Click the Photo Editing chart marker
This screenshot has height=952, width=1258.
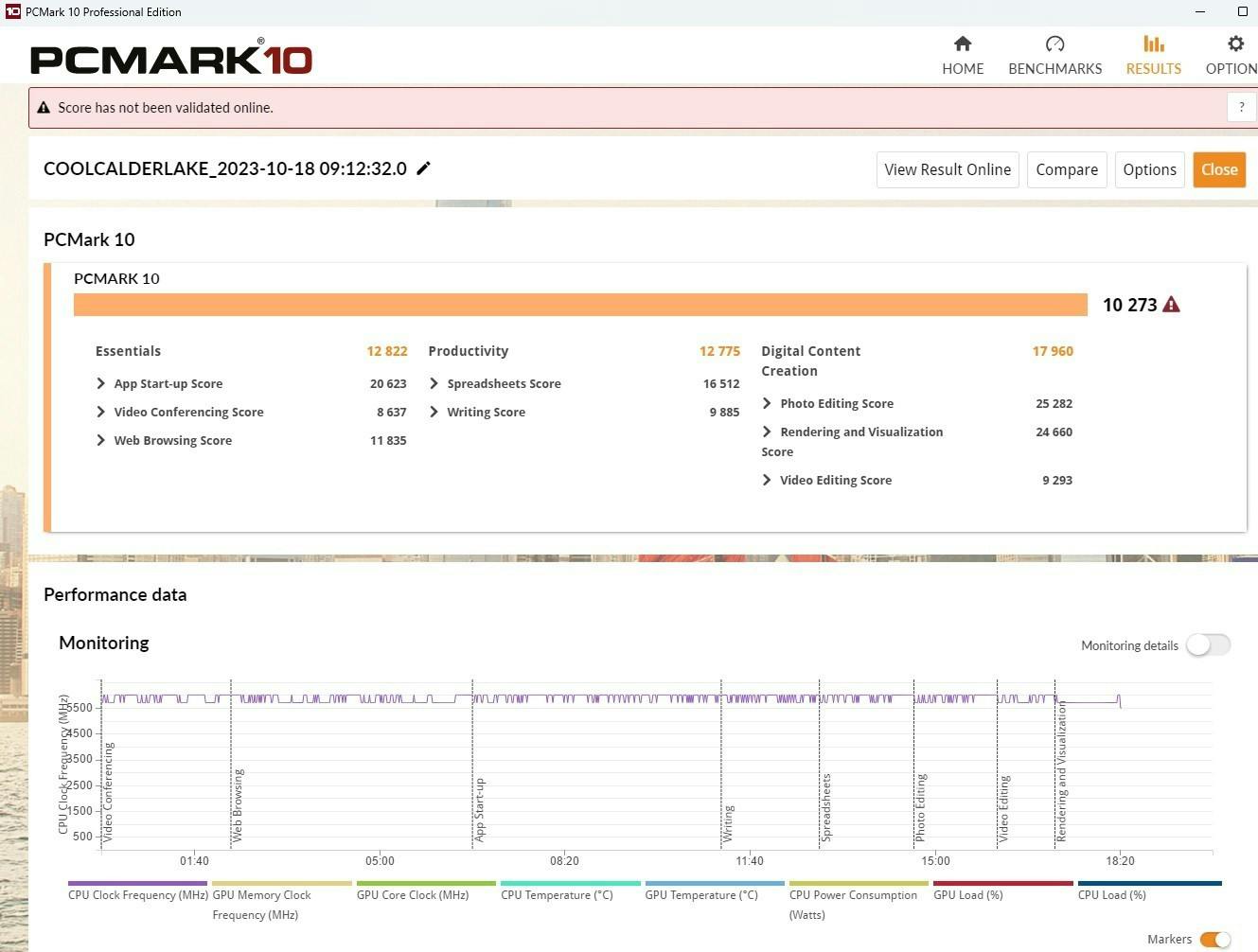click(921, 807)
